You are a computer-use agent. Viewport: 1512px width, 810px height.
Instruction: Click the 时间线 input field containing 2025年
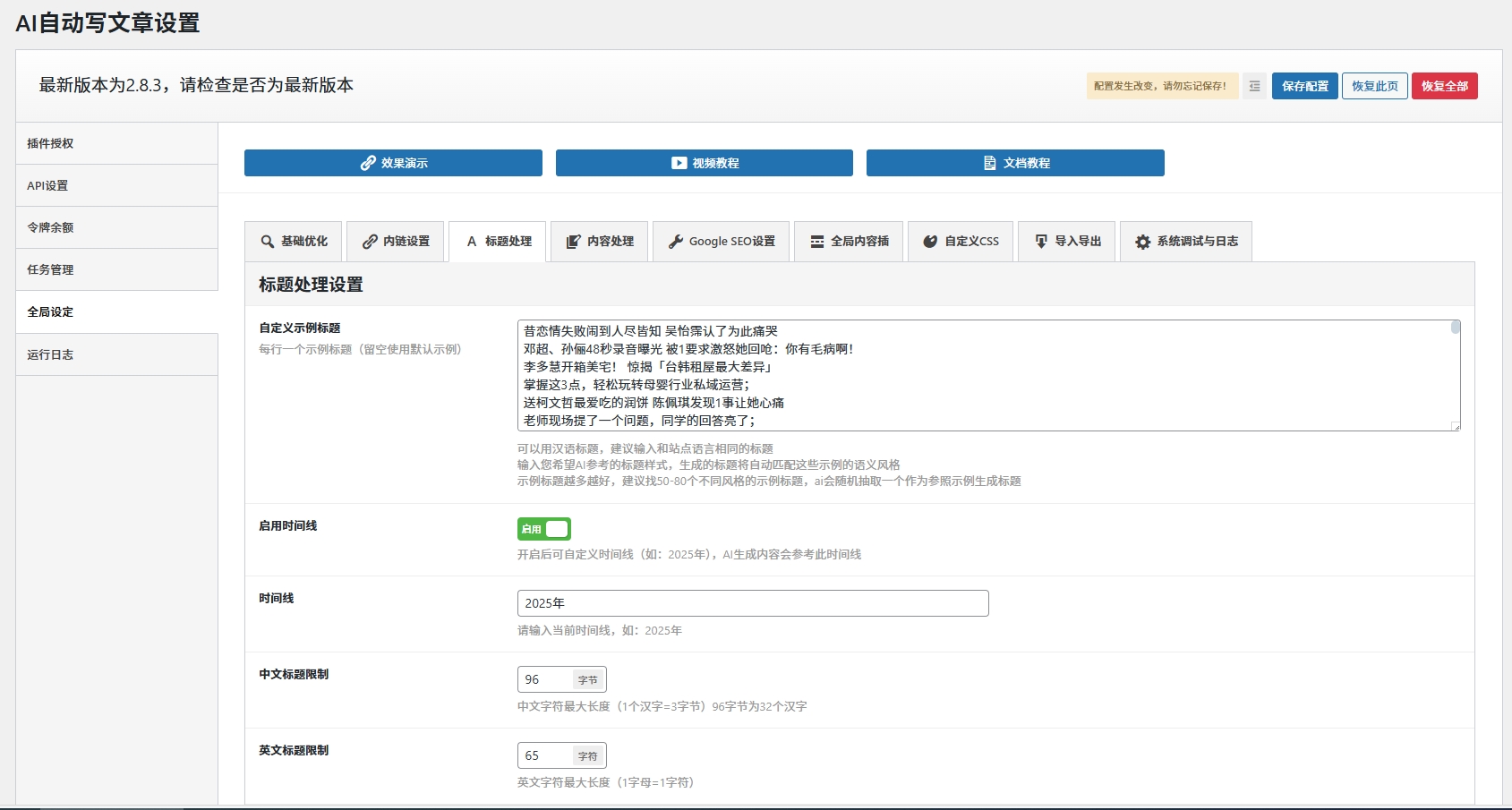pos(752,603)
